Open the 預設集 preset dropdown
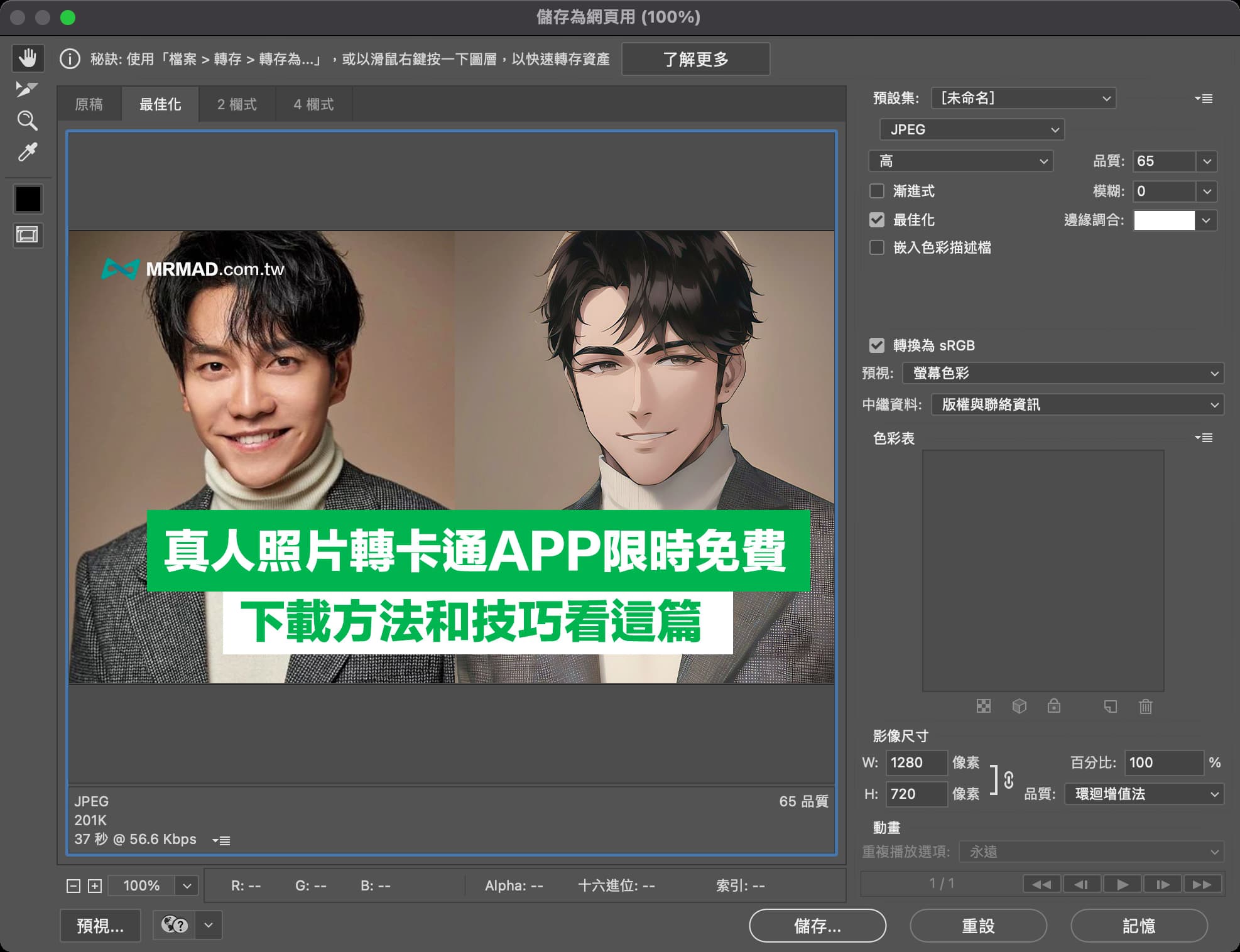Viewport: 1240px width, 952px height. 1023,98
